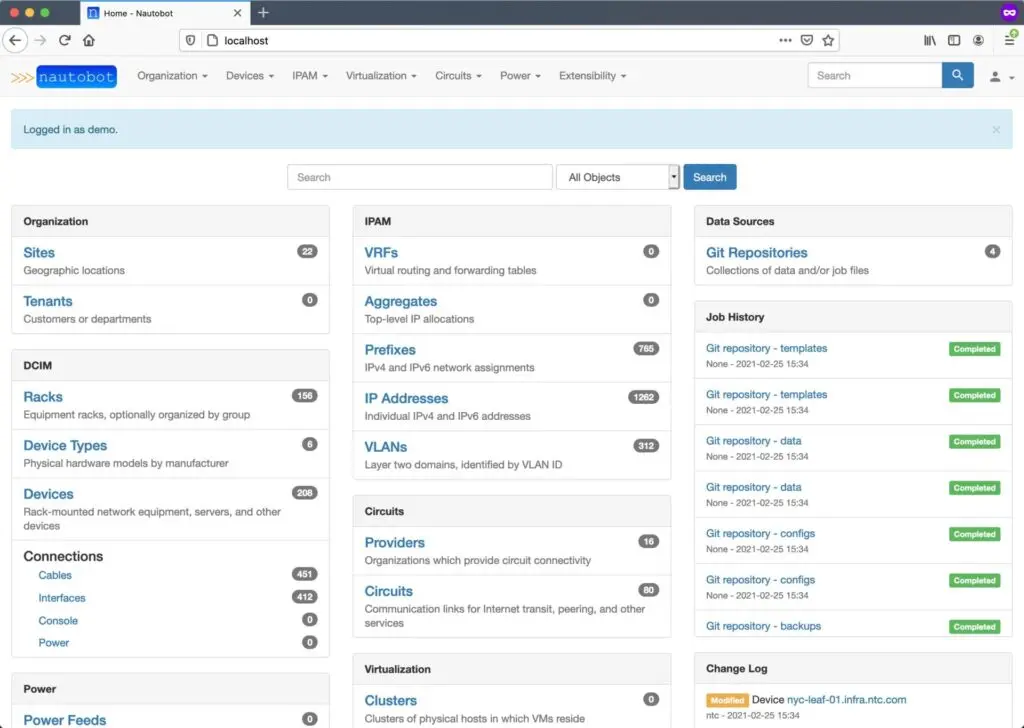Close the 'Home - Nautobot' tab

tap(237, 12)
